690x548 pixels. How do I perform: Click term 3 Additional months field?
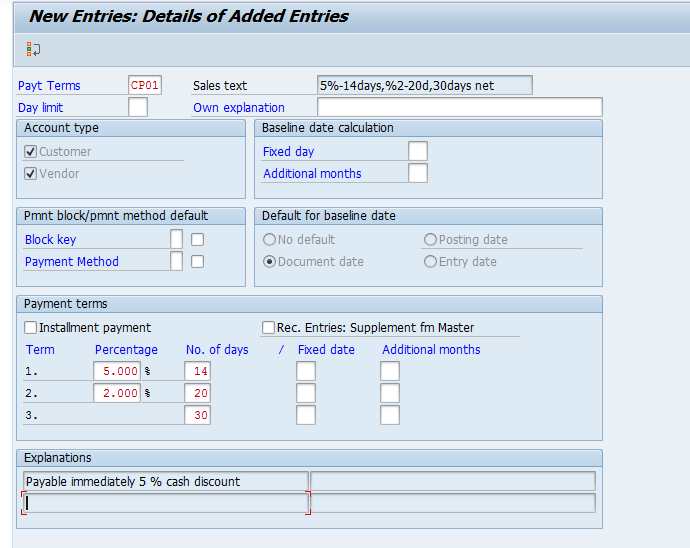tap(390, 415)
